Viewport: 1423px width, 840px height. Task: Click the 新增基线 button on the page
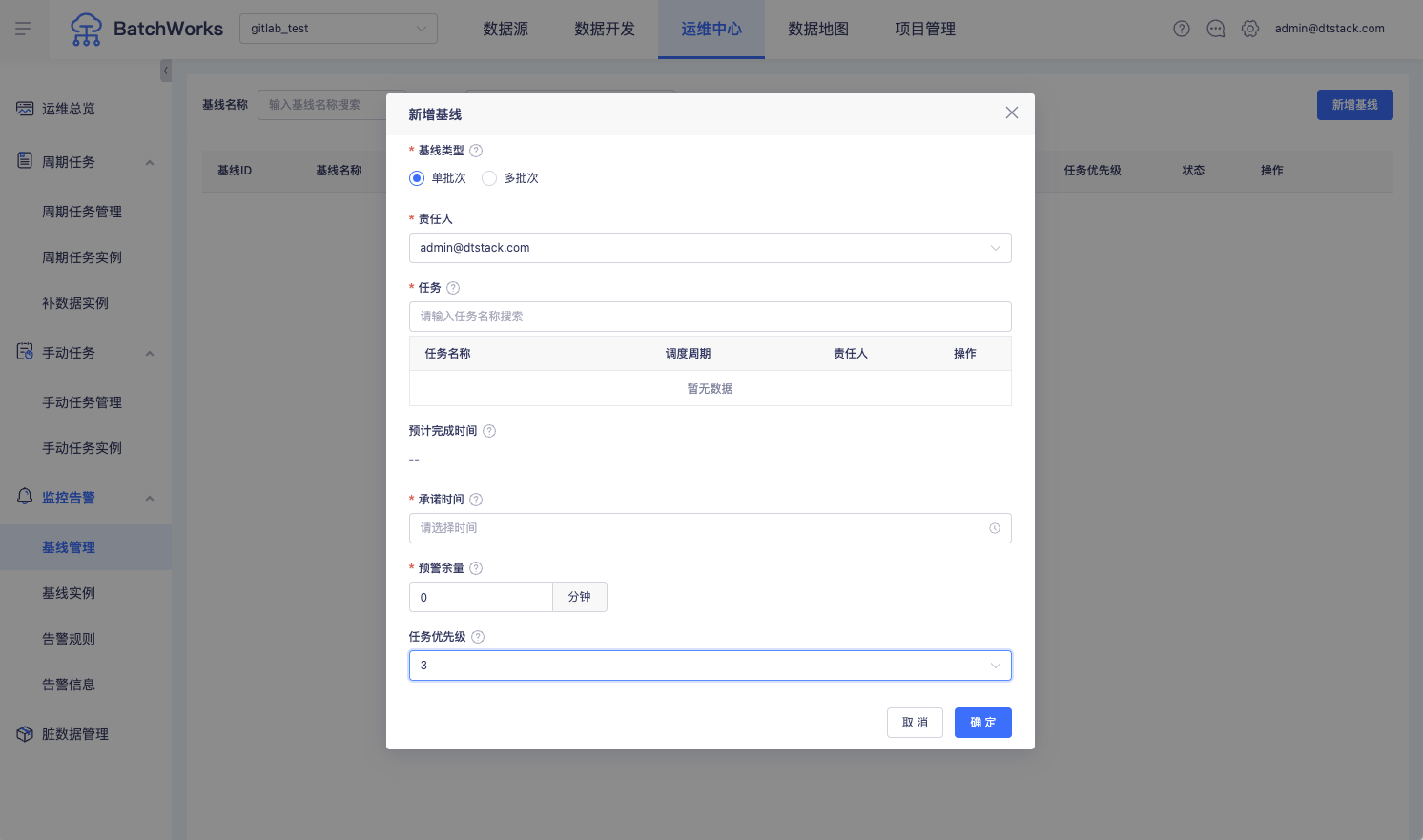coord(1354,105)
